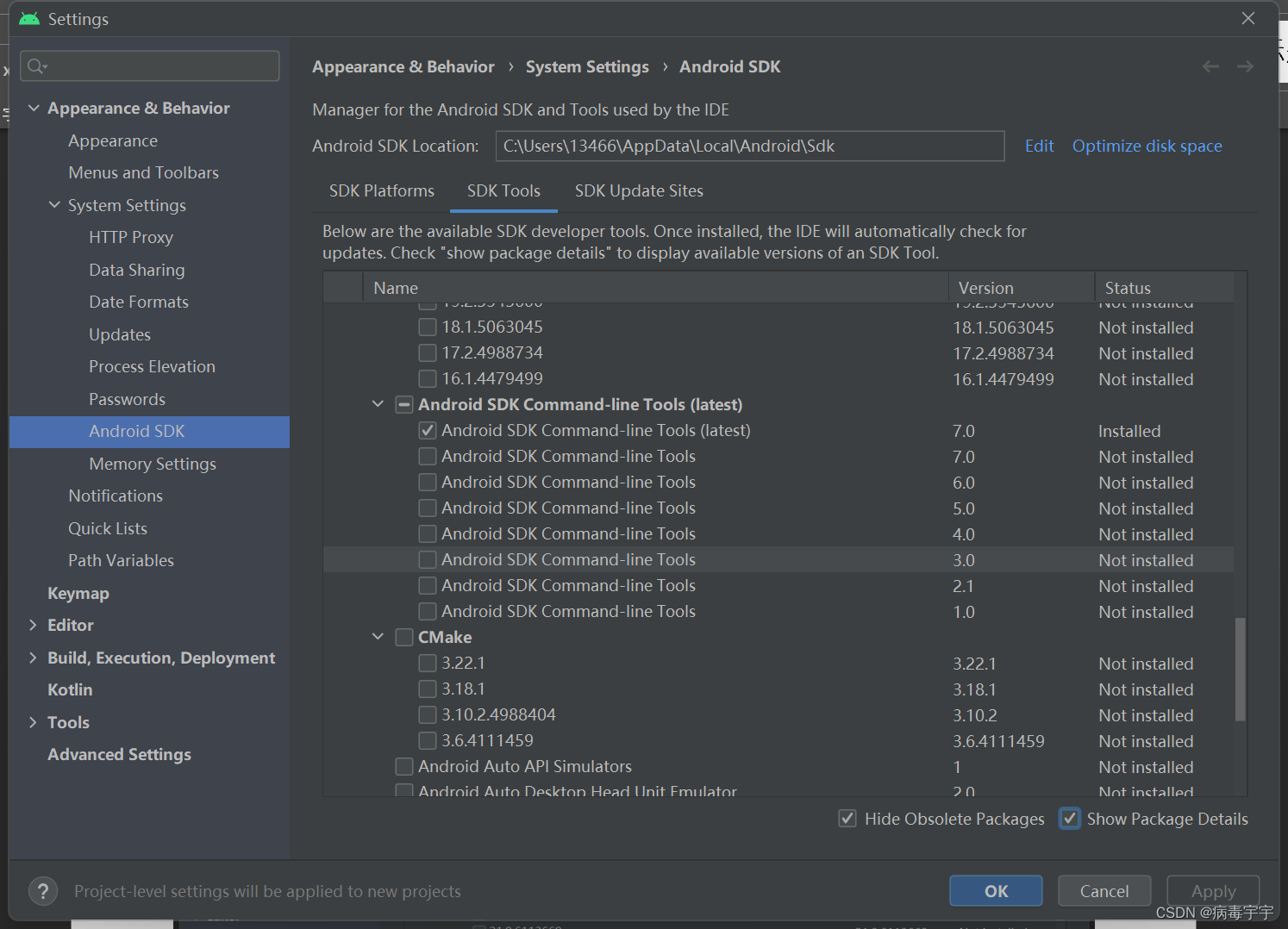The image size is (1288, 929).
Task: Check Command-line Tools version 6.0 checkbox
Action: point(427,482)
